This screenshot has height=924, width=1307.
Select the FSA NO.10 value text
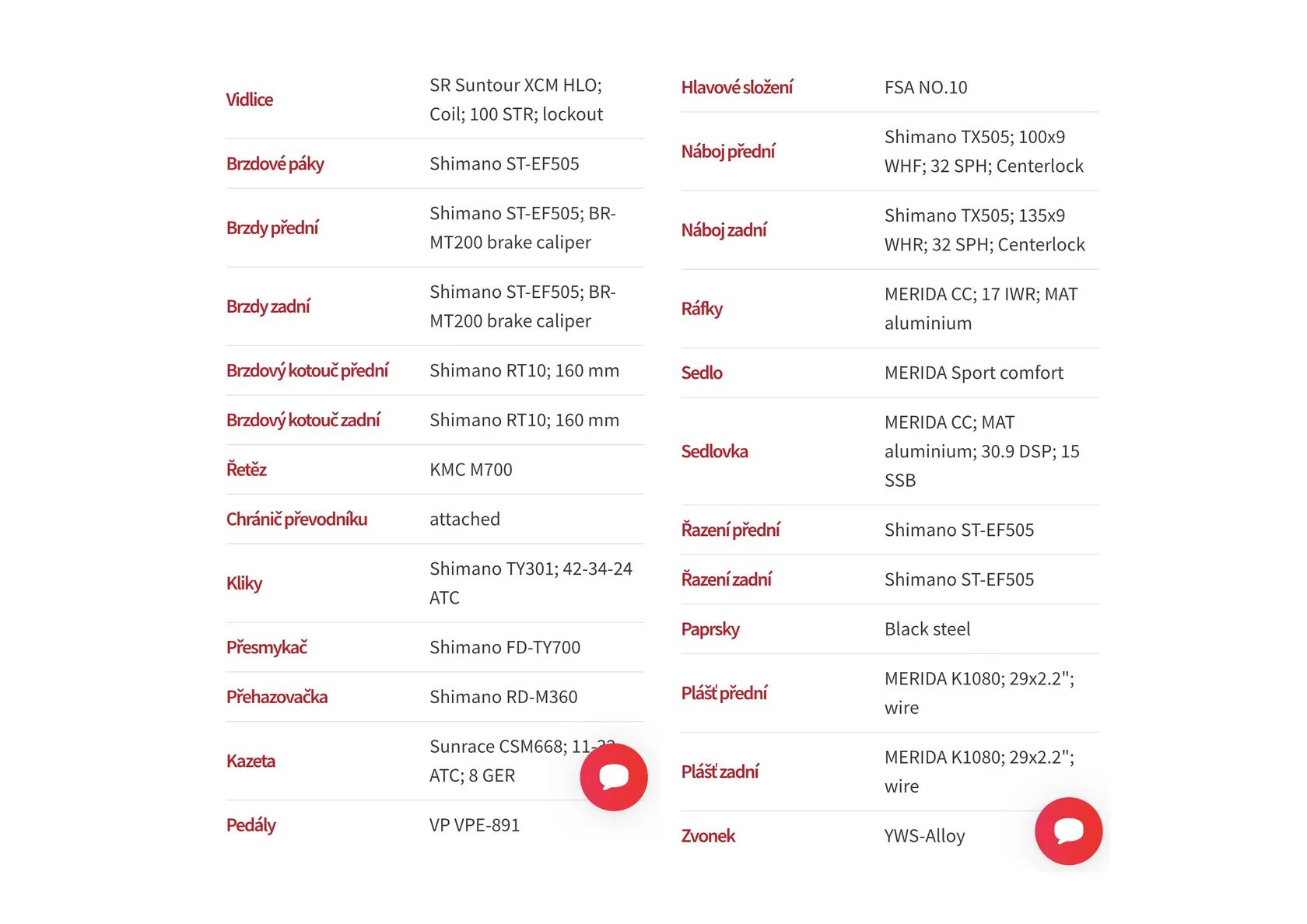pyautogui.click(x=925, y=88)
